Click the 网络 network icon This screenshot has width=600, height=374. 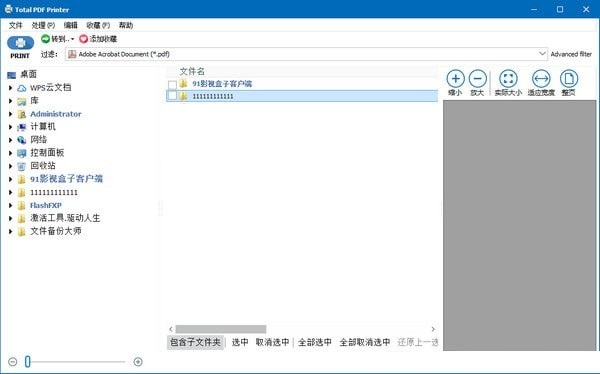(x=22, y=140)
